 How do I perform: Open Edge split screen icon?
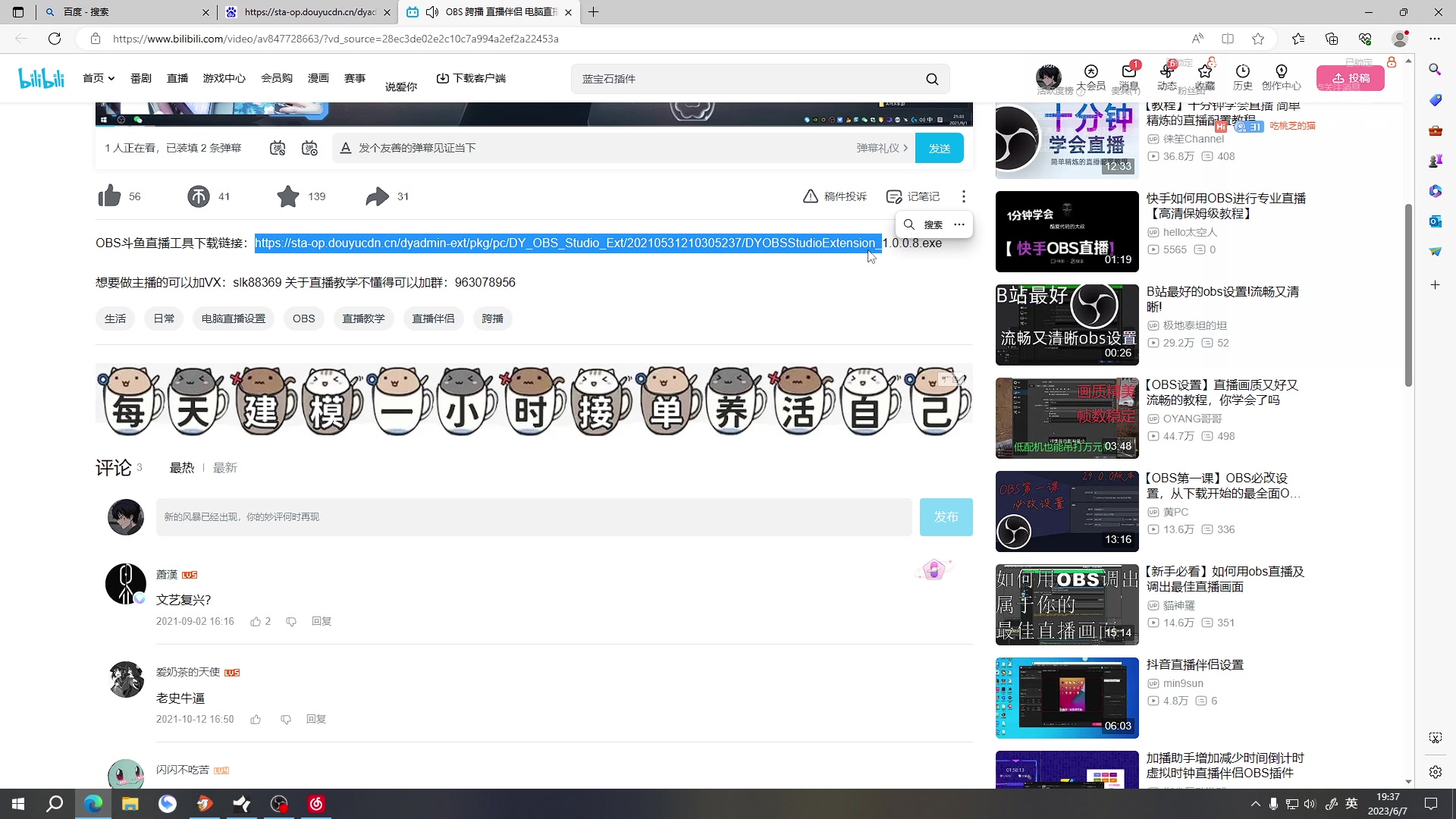tap(1228, 39)
